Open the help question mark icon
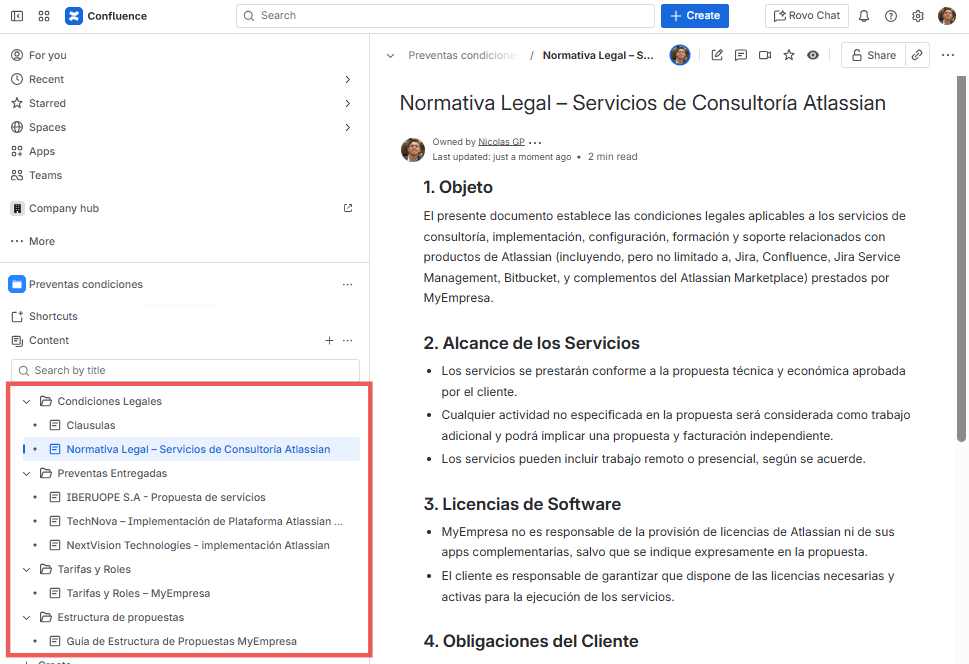969x664 pixels. pos(891,16)
